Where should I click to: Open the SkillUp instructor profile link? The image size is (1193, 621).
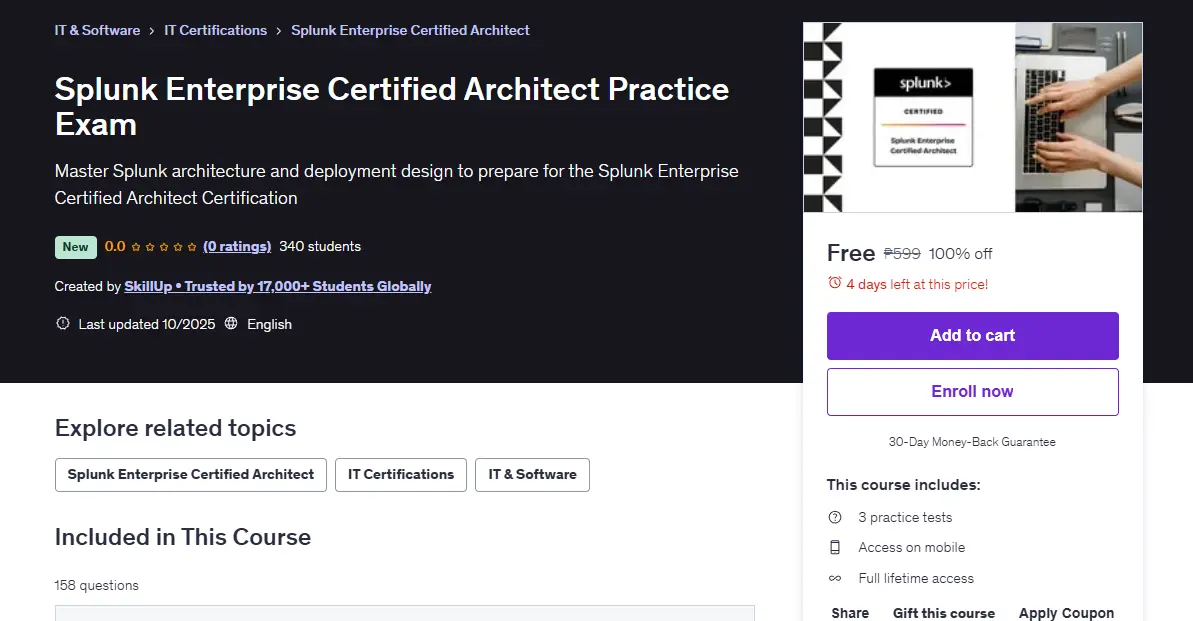coord(278,286)
